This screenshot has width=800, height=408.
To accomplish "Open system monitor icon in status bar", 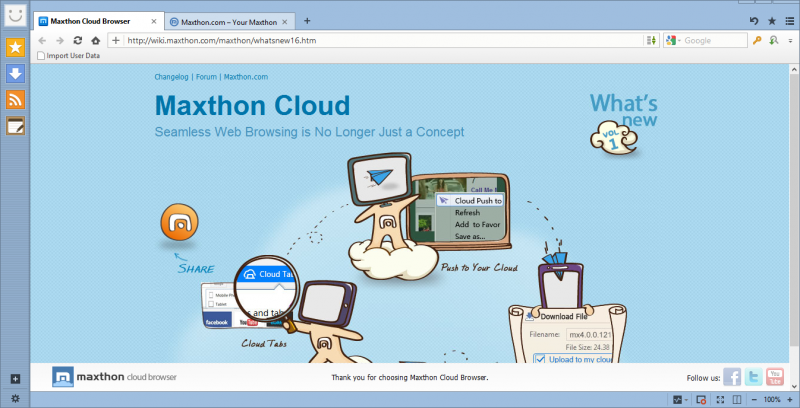I will (678, 399).
